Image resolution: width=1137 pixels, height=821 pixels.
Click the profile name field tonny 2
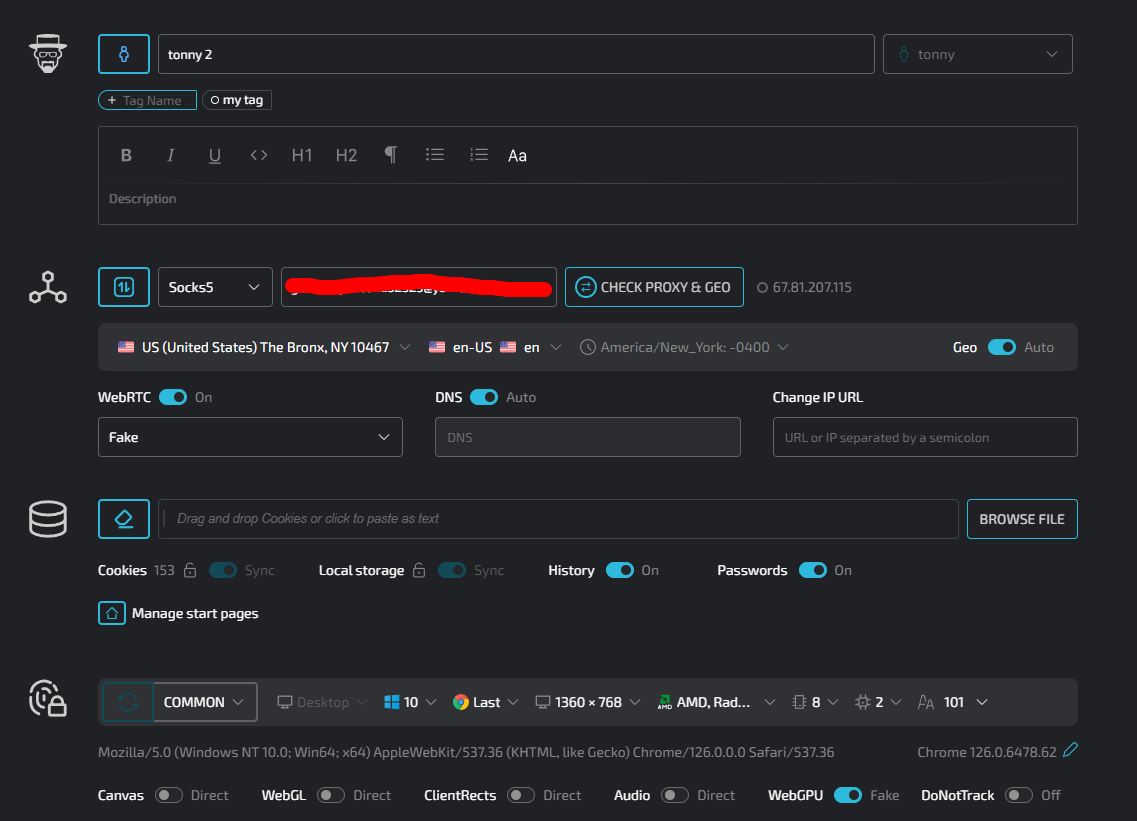(x=516, y=54)
